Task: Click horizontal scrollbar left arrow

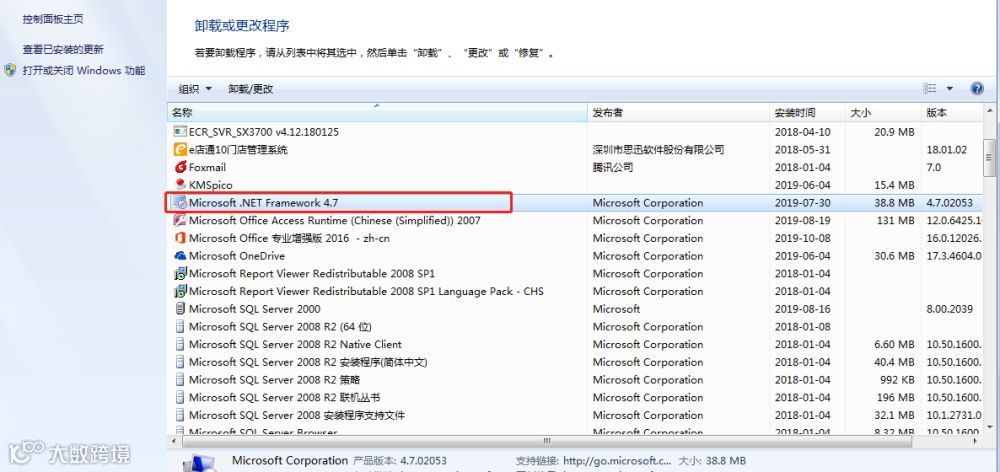Action: [x=173, y=441]
